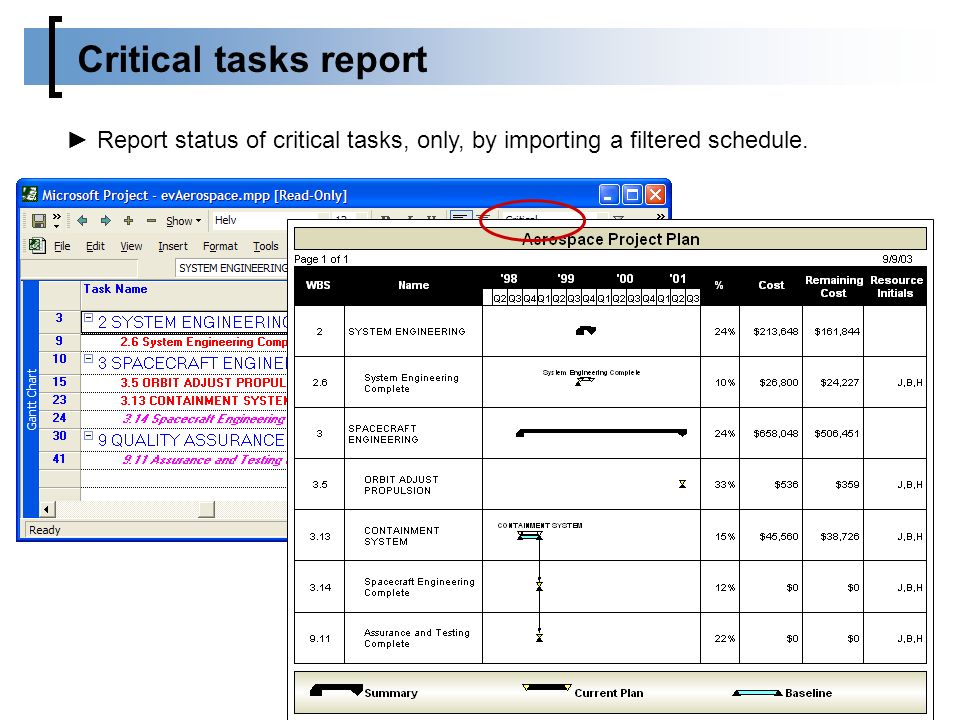Open the Edit menu
Image resolution: width=960 pixels, height=720 pixels.
coord(95,246)
